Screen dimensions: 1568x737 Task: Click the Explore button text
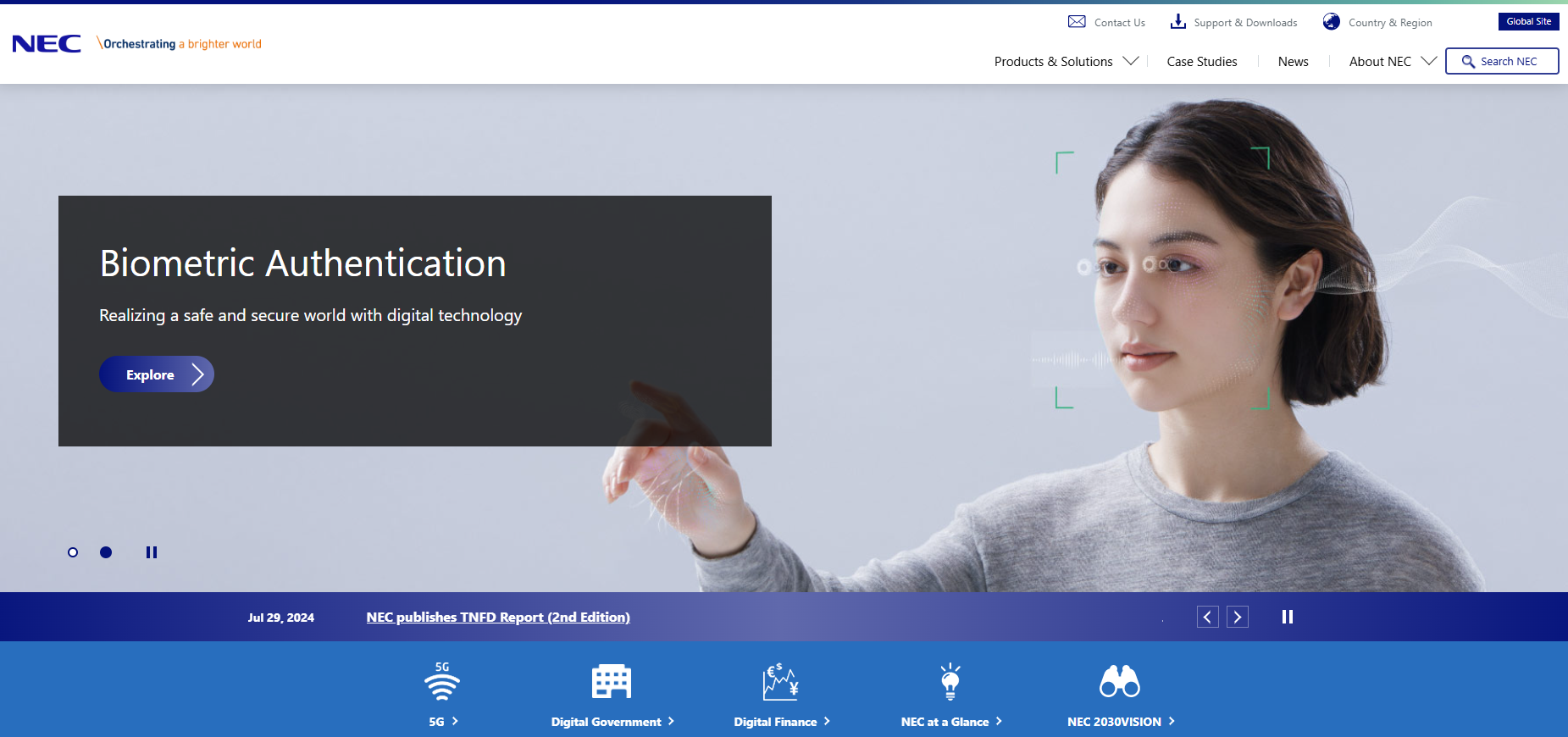tap(150, 374)
